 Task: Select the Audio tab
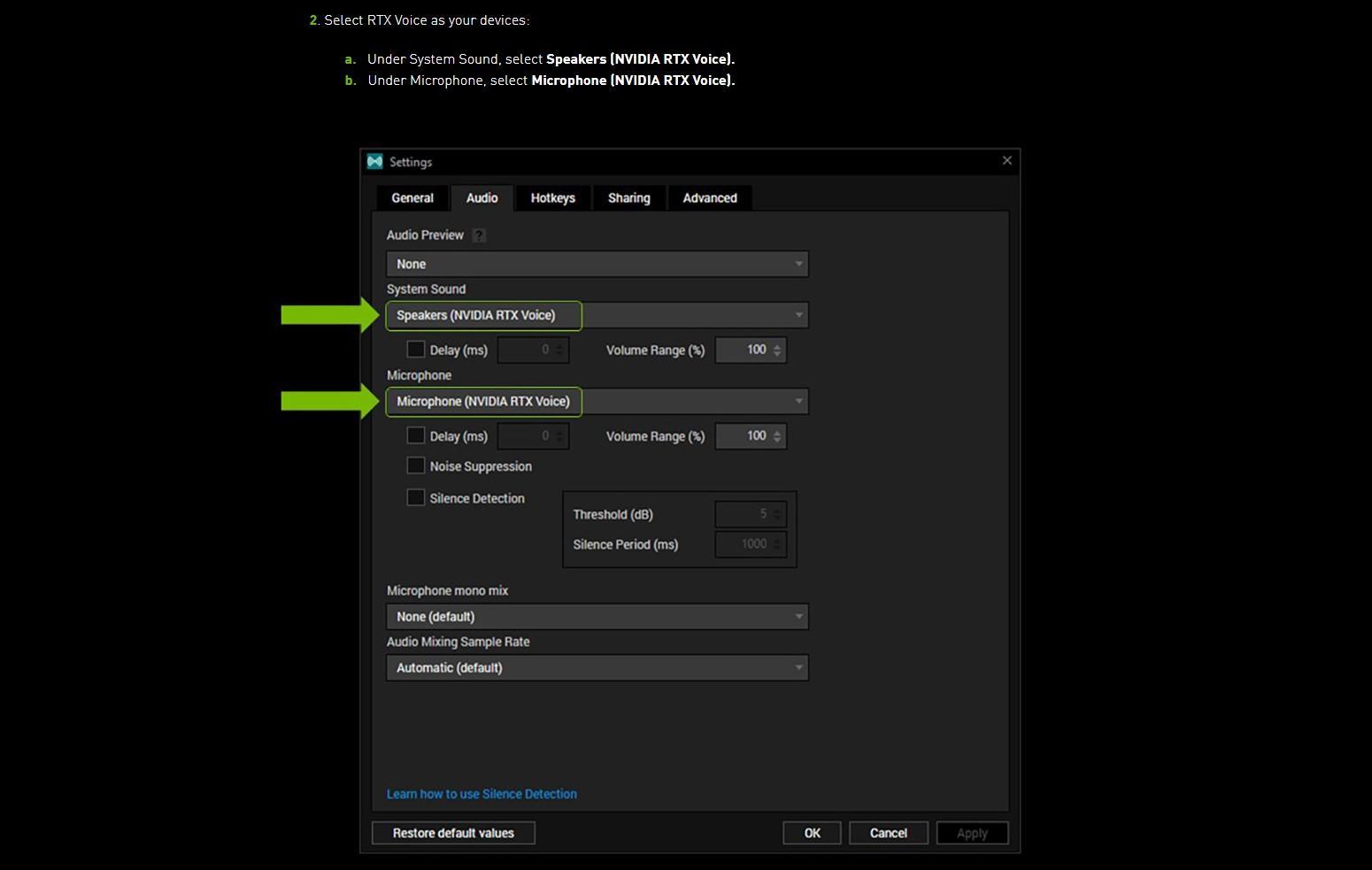click(x=482, y=198)
